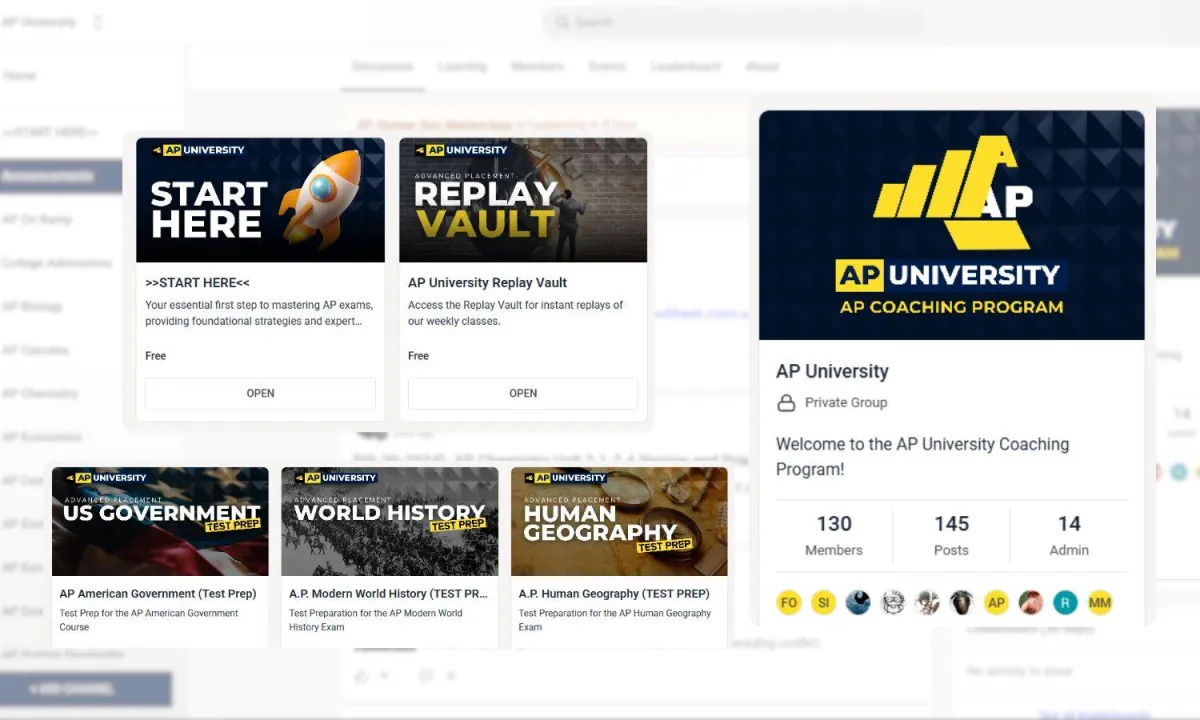Click the magnifier icon in the search bar
Image resolution: width=1200 pixels, height=720 pixels.
coord(562,22)
